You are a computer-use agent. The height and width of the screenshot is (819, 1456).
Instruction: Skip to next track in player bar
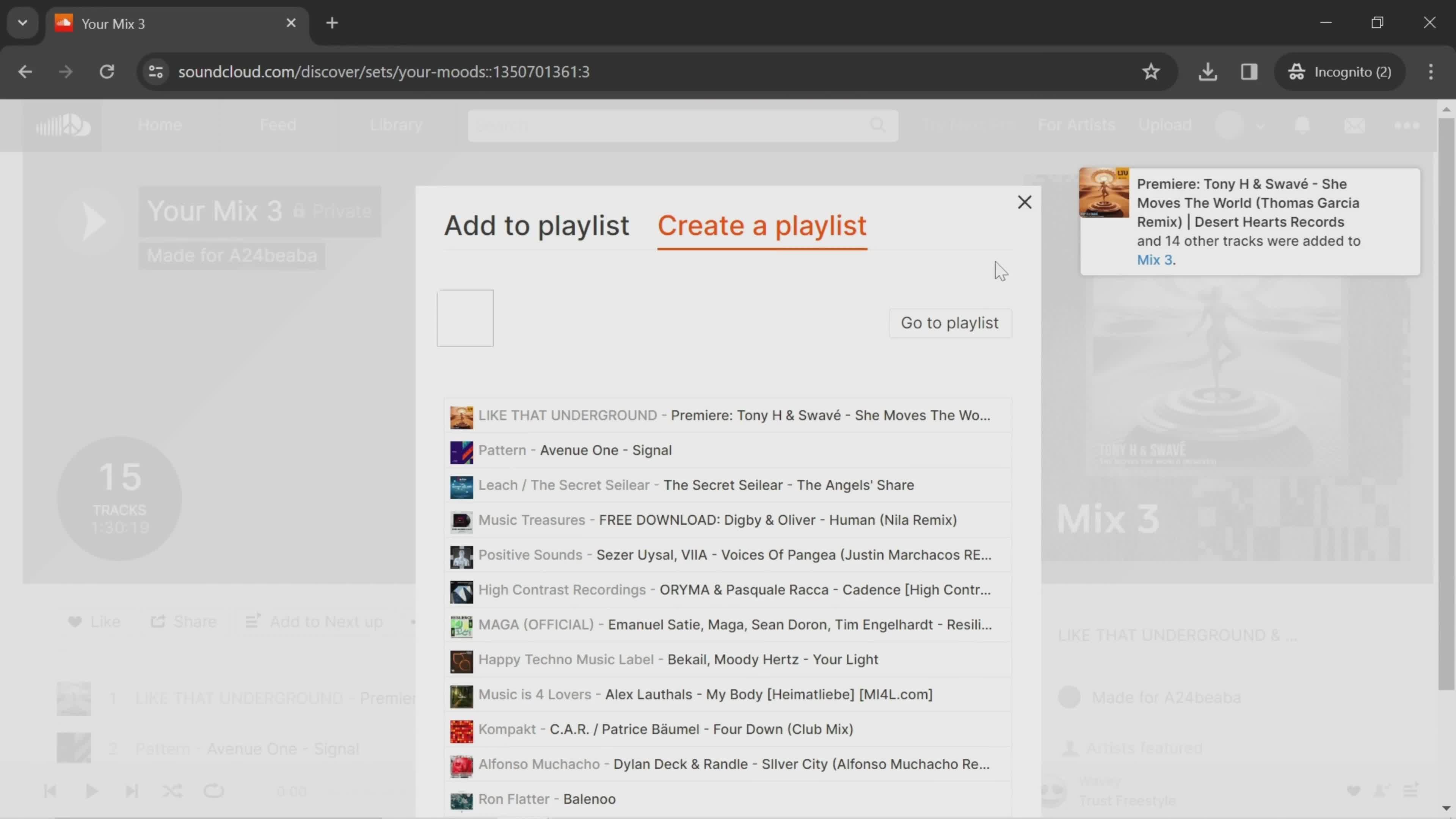132,791
